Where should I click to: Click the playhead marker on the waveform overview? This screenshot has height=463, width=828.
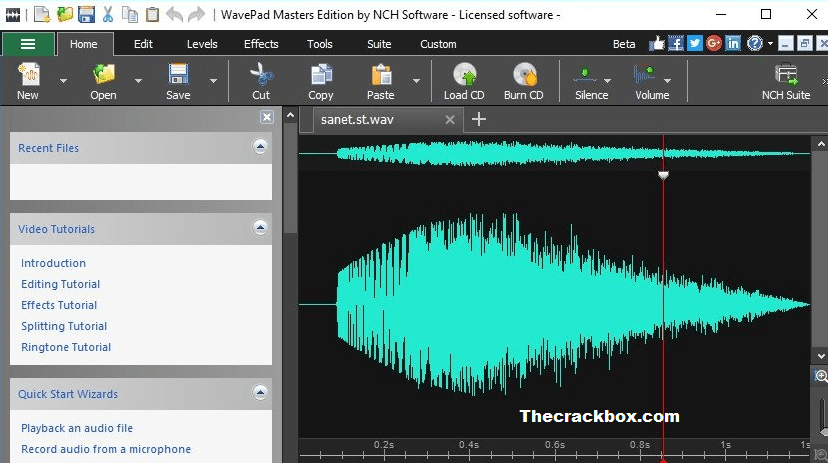pyautogui.click(x=663, y=175)
